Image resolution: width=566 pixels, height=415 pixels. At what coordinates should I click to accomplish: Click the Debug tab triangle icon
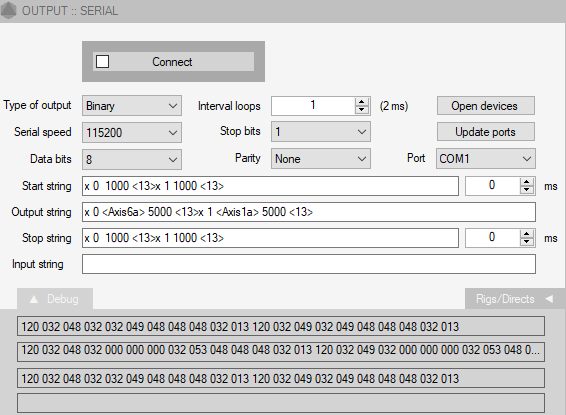(34, 299)
